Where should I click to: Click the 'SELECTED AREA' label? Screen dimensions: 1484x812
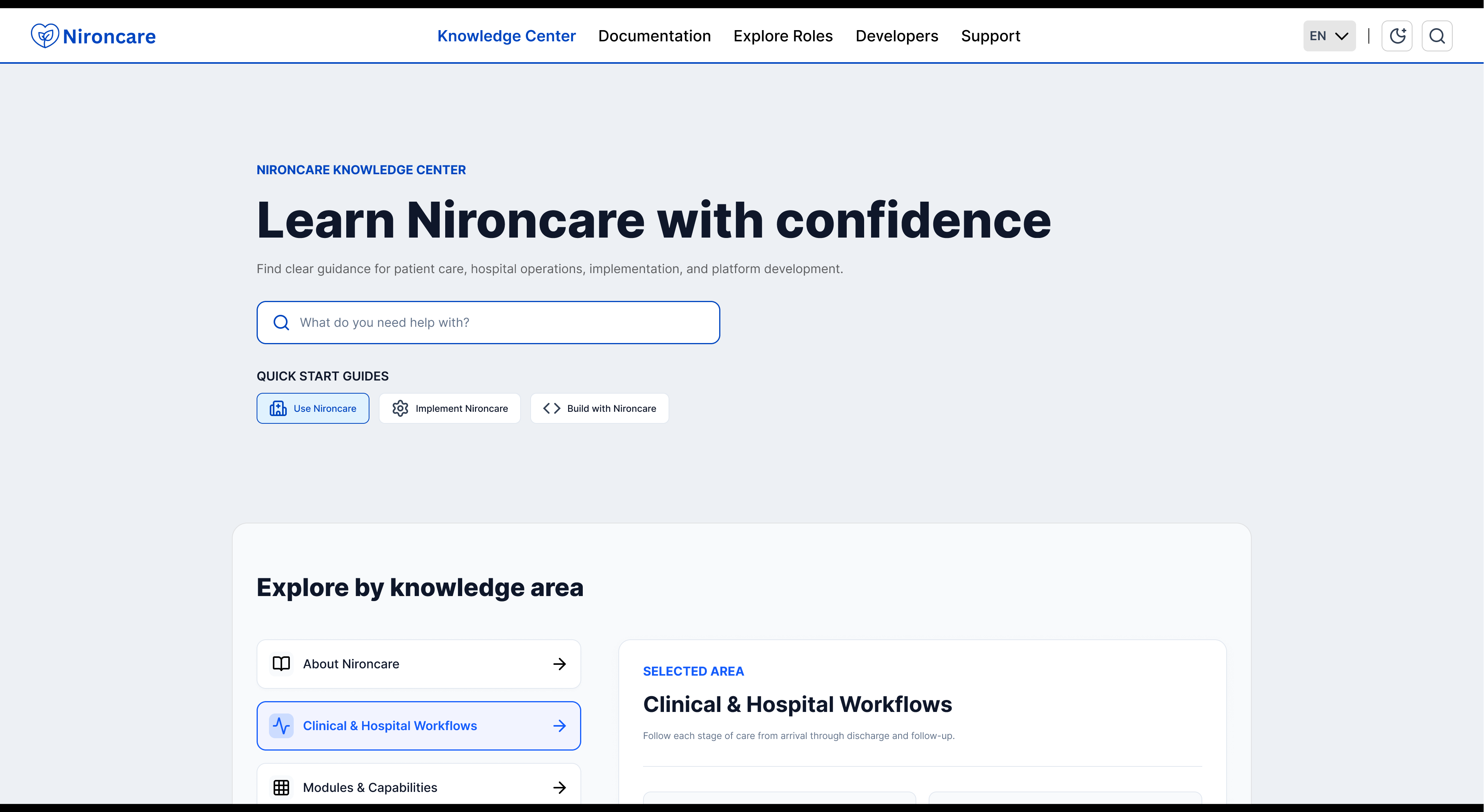(694, 671)
